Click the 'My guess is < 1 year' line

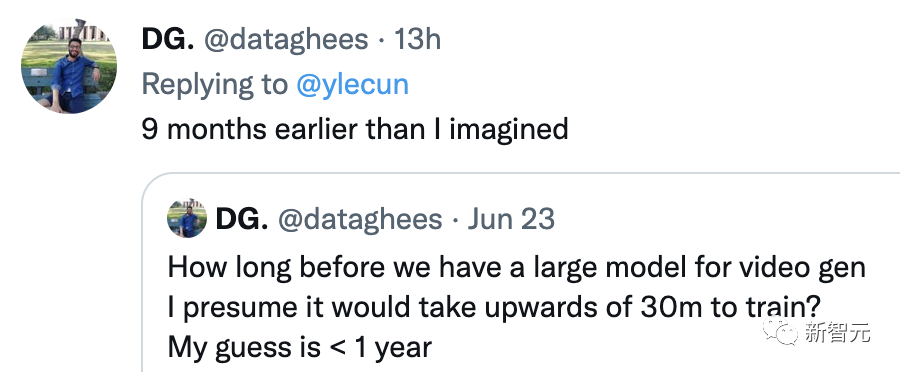coord(300,347)
